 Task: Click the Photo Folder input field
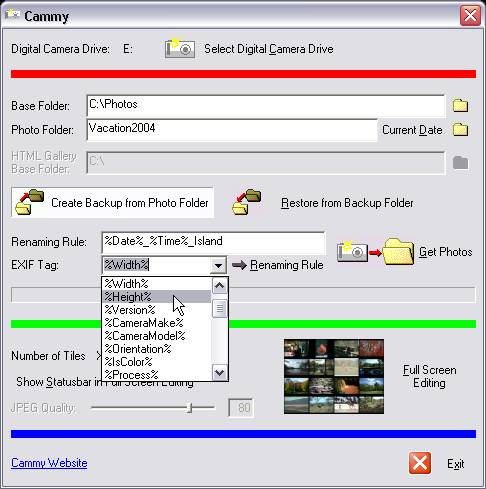click(232, 130)
